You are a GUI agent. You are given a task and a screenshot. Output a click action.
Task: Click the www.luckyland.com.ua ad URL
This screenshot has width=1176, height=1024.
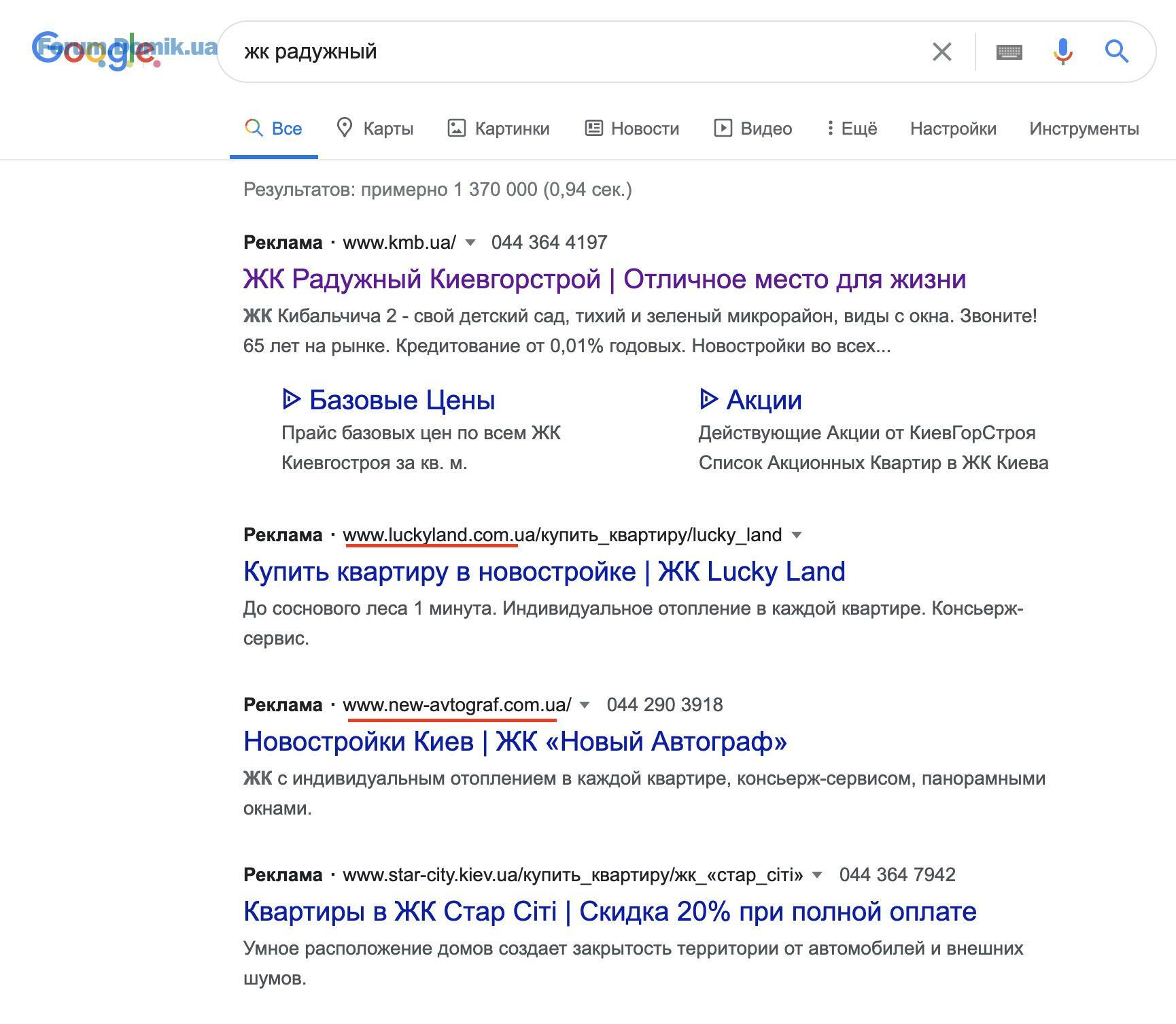click(x=562, y=535)
